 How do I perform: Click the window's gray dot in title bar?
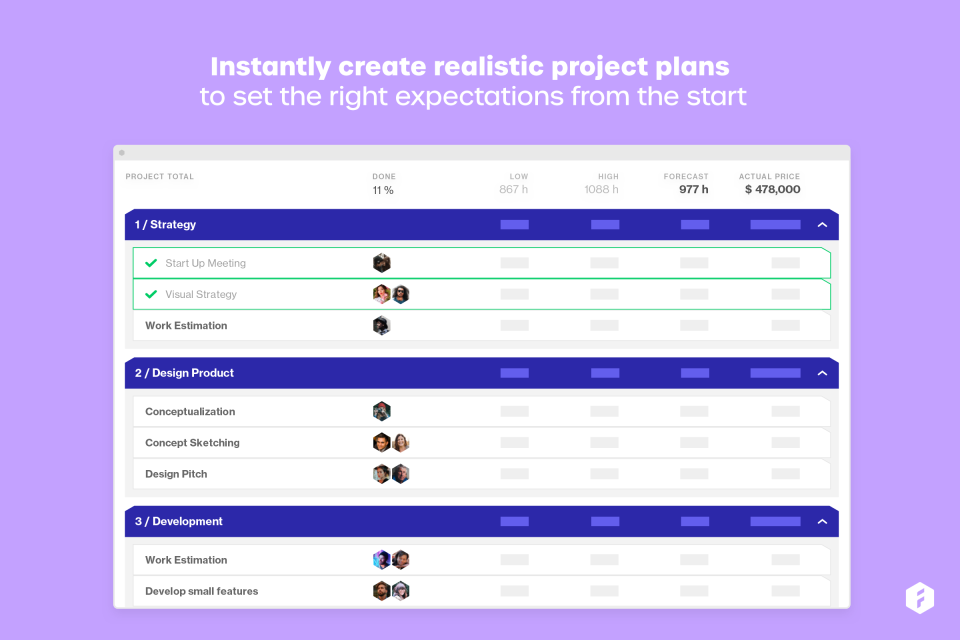122,153
